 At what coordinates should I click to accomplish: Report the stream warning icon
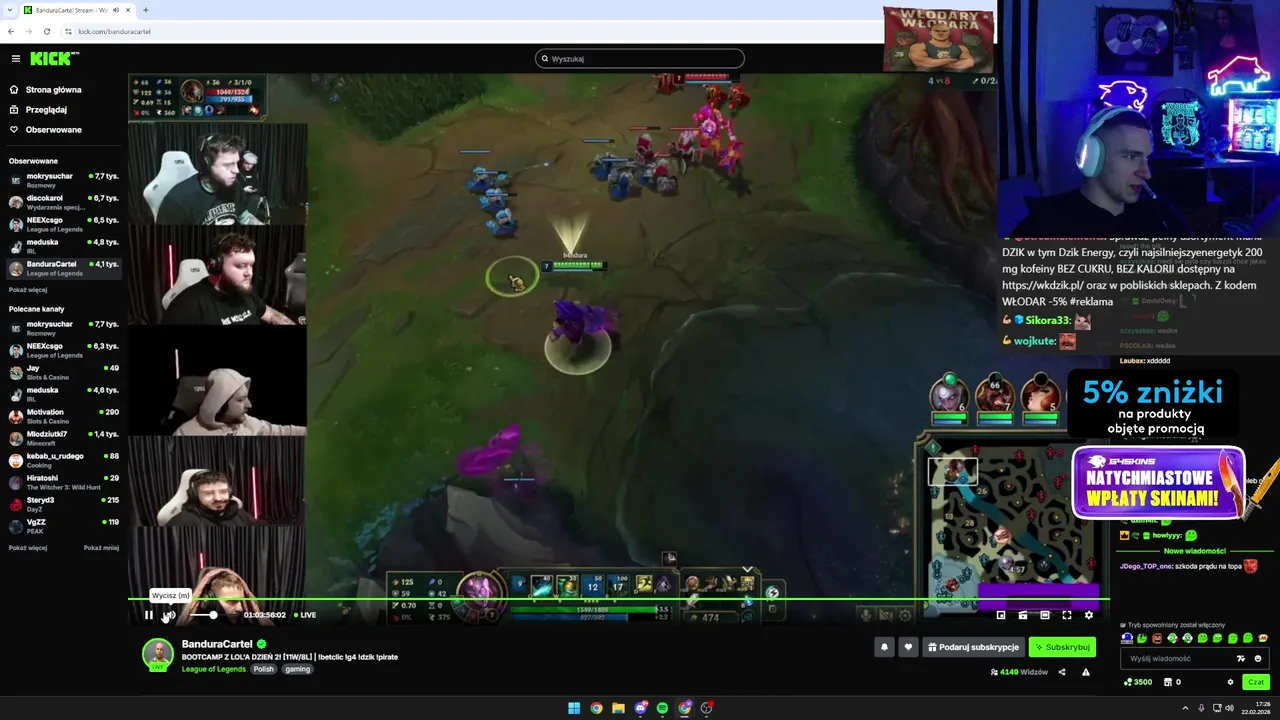[x=1086, y=672]
